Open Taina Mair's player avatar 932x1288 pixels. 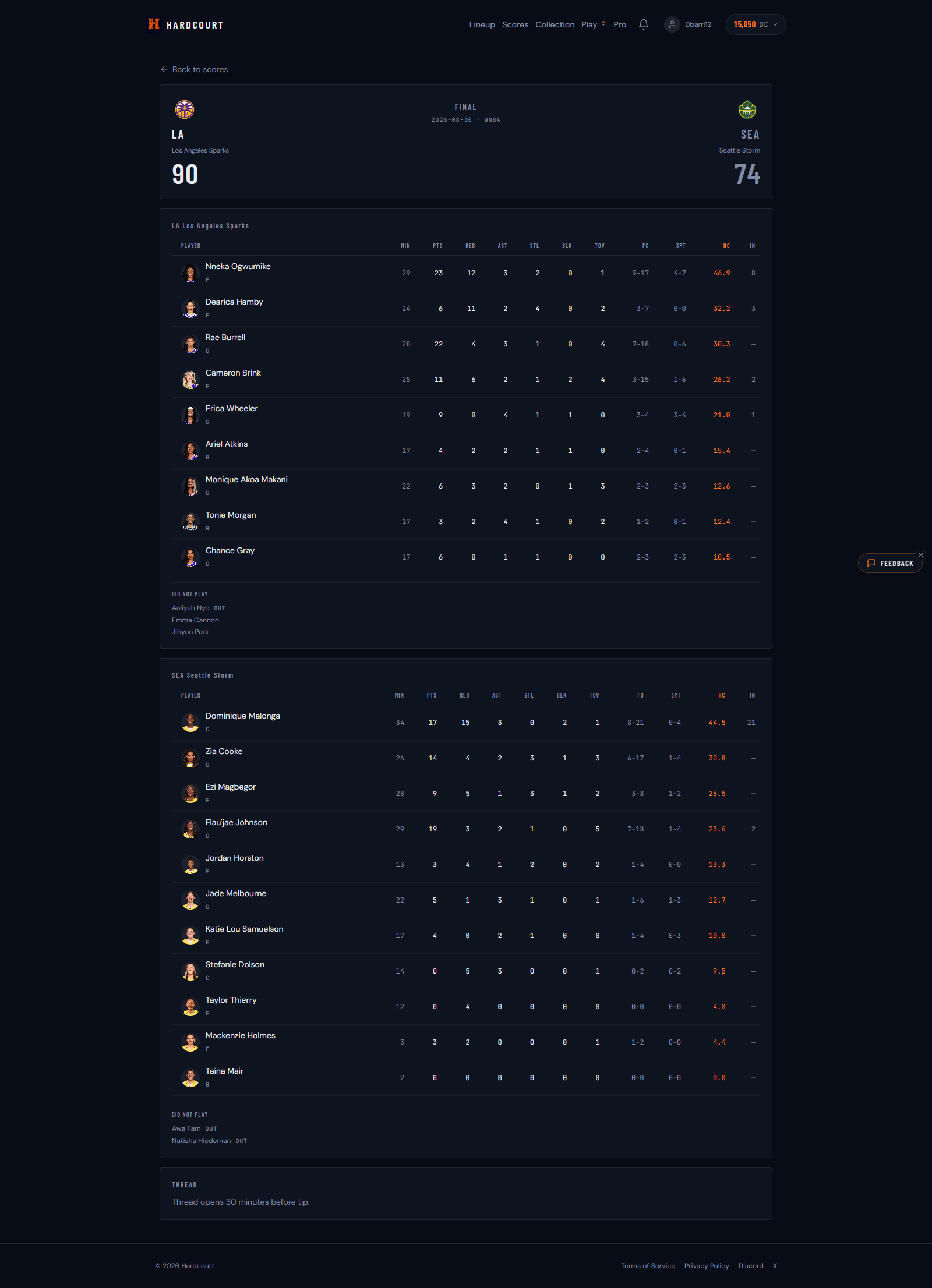point(190,1078)
